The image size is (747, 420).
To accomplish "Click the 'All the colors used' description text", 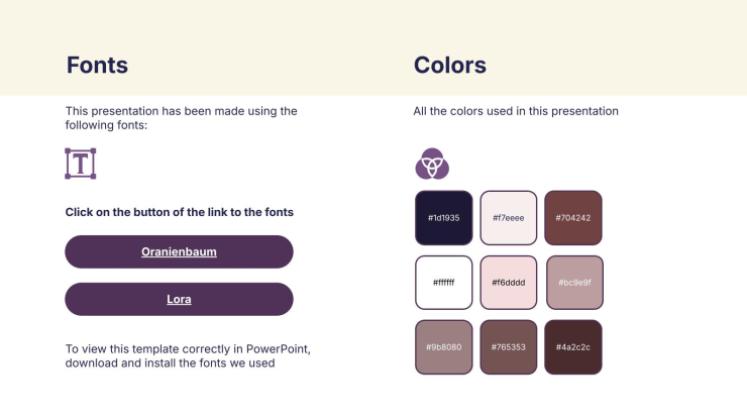I will 516,111.
